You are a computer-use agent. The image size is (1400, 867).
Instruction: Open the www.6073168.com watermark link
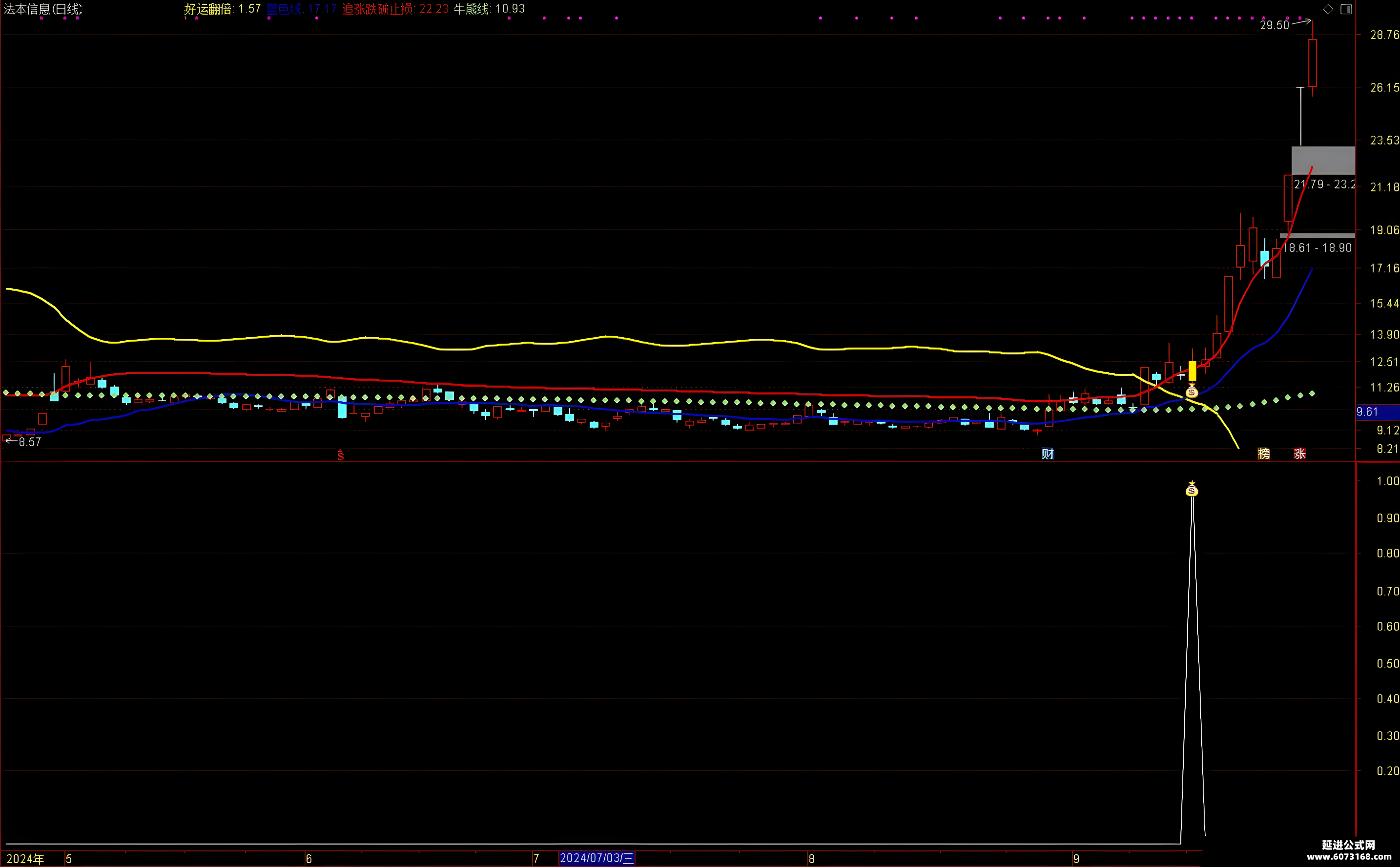pyautogui.click(x=1349, y=857)
